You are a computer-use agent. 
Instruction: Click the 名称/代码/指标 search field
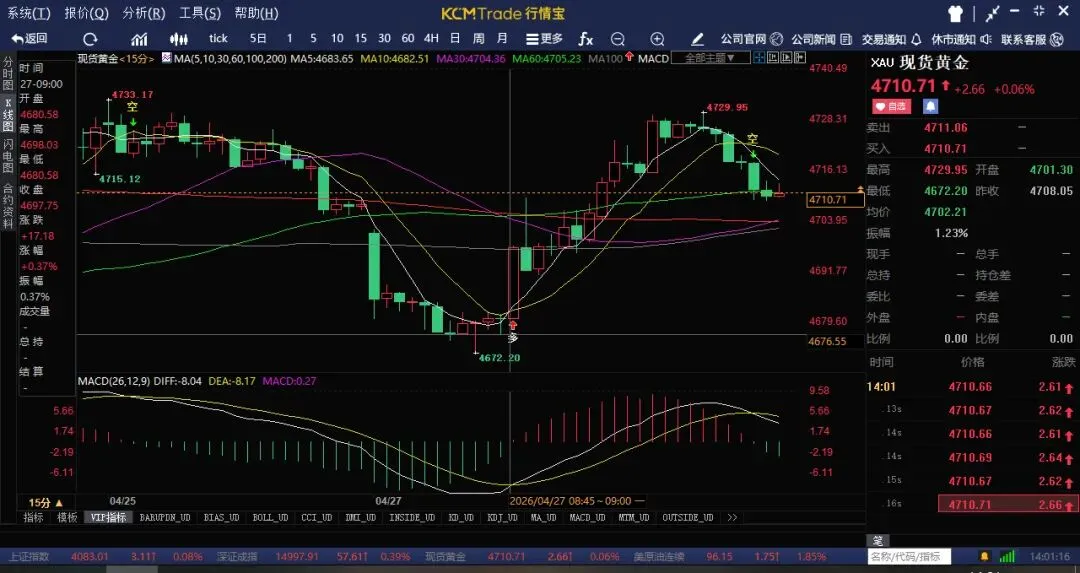[908, 556]
